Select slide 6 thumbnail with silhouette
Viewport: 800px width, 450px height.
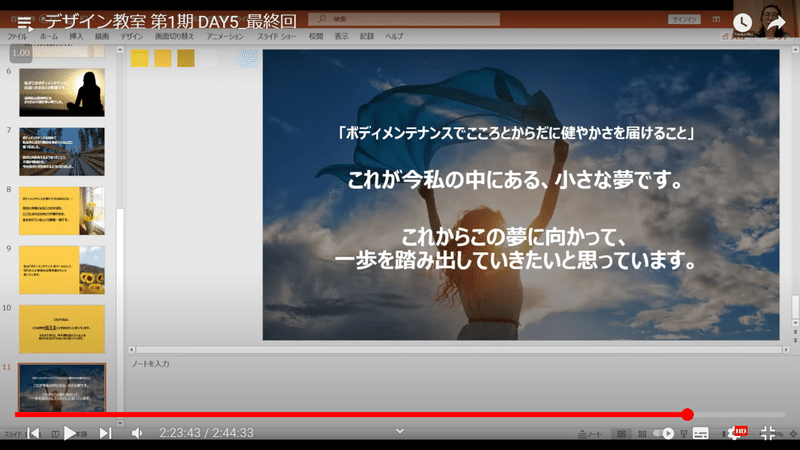(x=62, y=92)
